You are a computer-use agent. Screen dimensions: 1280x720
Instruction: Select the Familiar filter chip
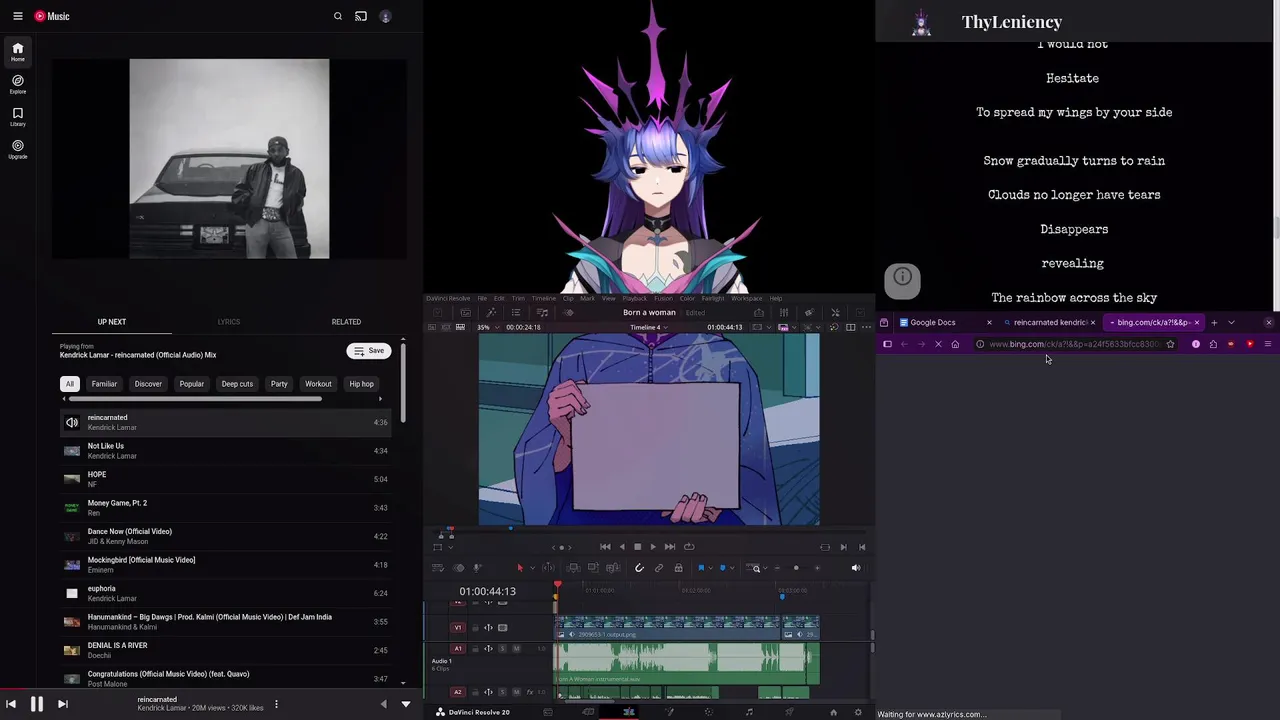(x=104, y=384)
